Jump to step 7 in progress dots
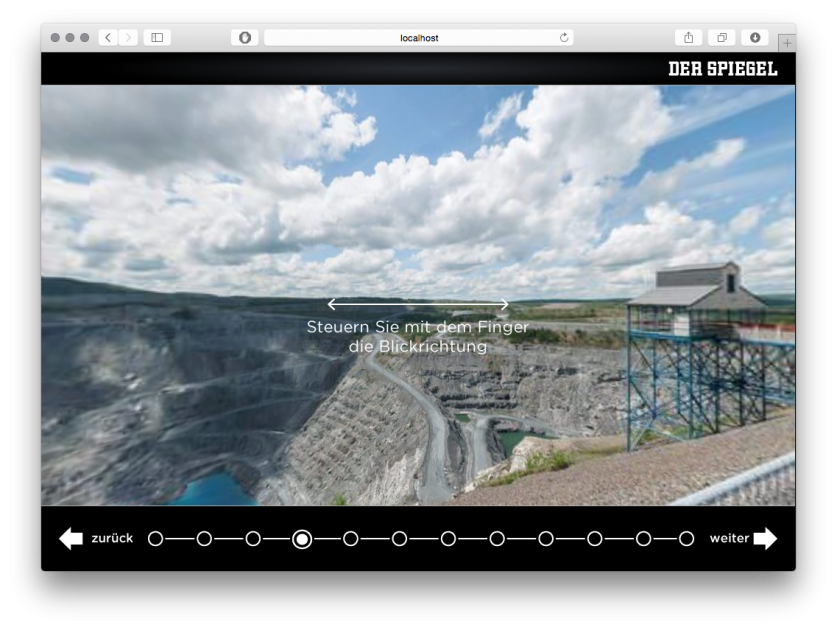The image size is (837, 630). [448, 539]
